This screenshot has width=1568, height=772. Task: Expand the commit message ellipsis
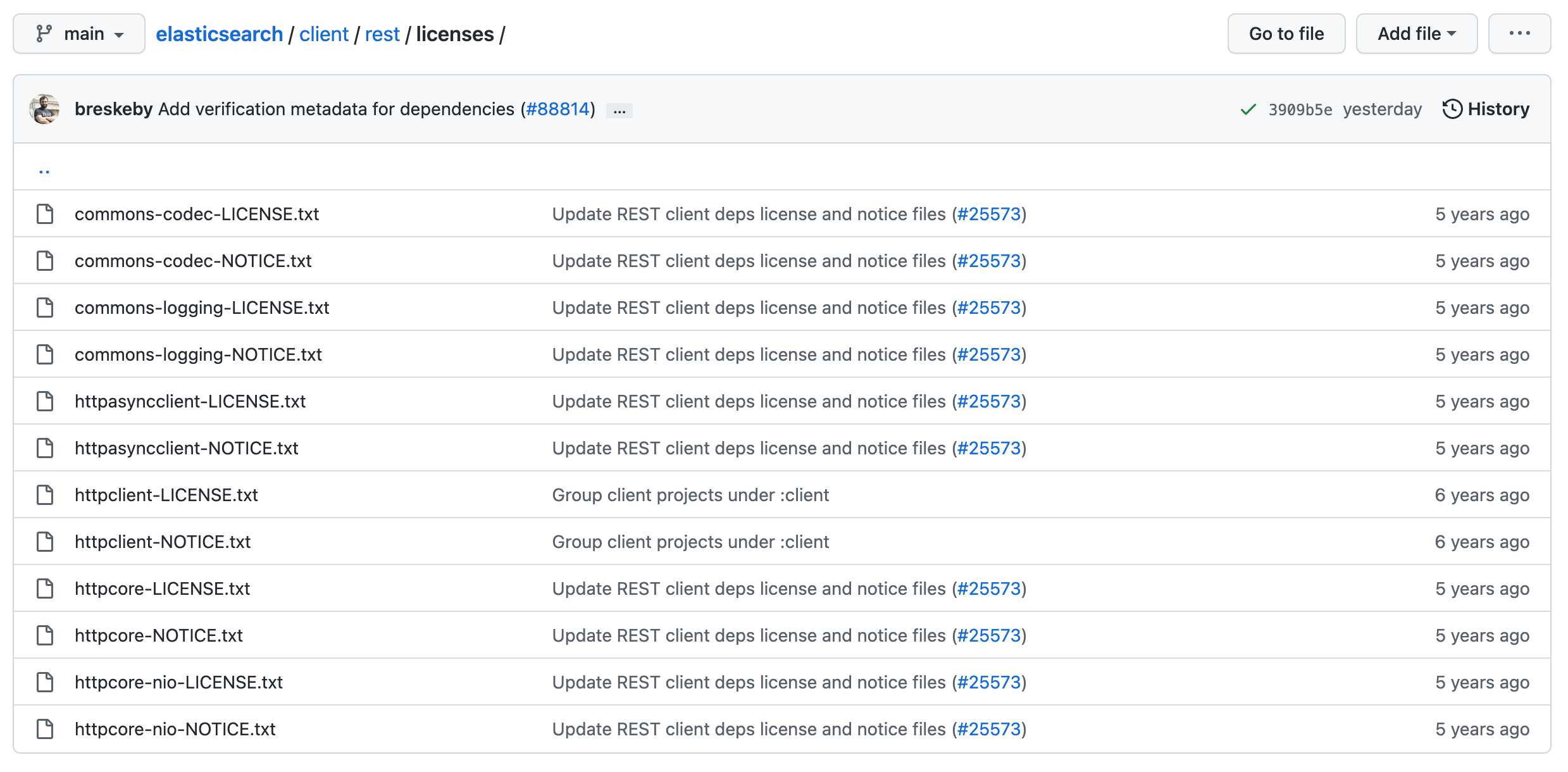coord(619,111)
